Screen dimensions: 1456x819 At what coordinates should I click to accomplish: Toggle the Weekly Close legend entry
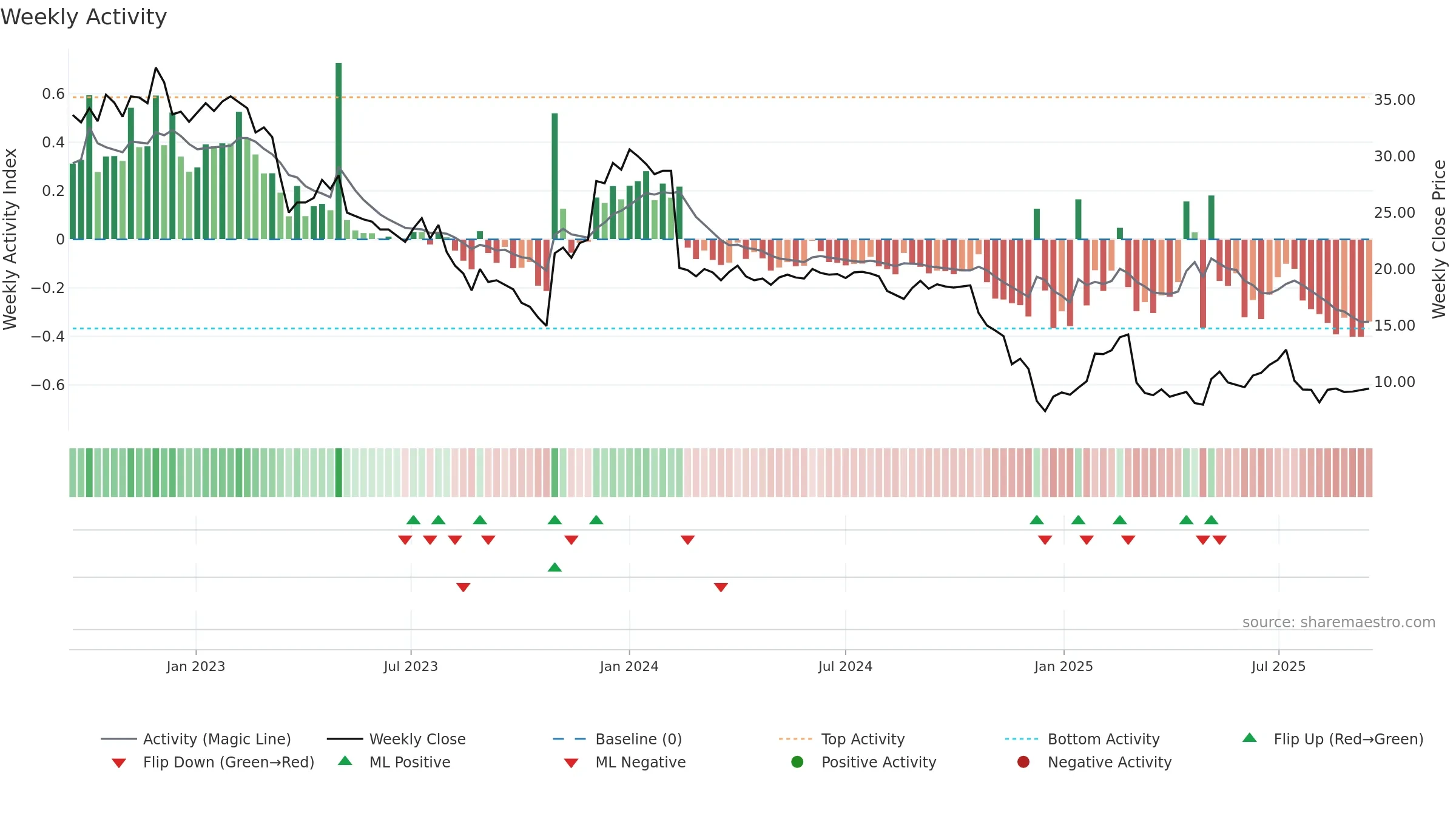pos(396,739)
